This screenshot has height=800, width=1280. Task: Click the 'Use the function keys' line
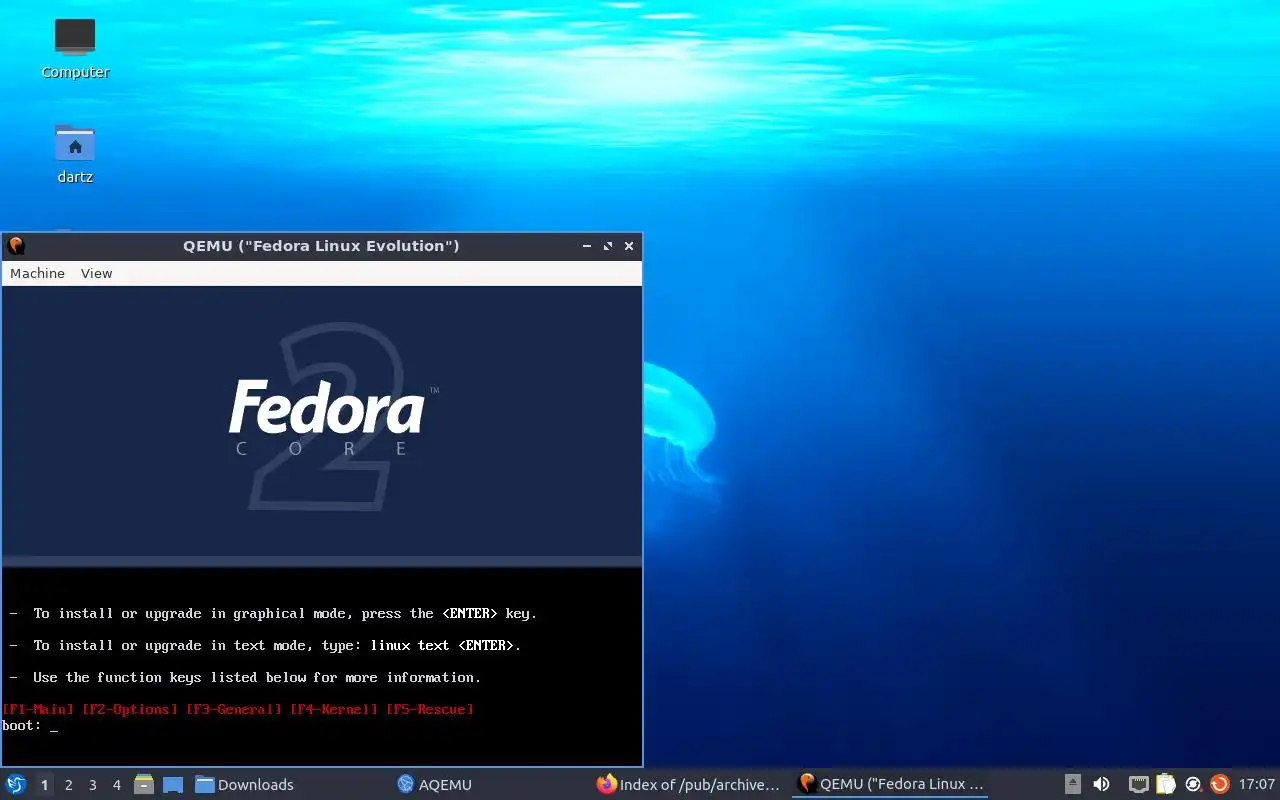click(245, 677)
